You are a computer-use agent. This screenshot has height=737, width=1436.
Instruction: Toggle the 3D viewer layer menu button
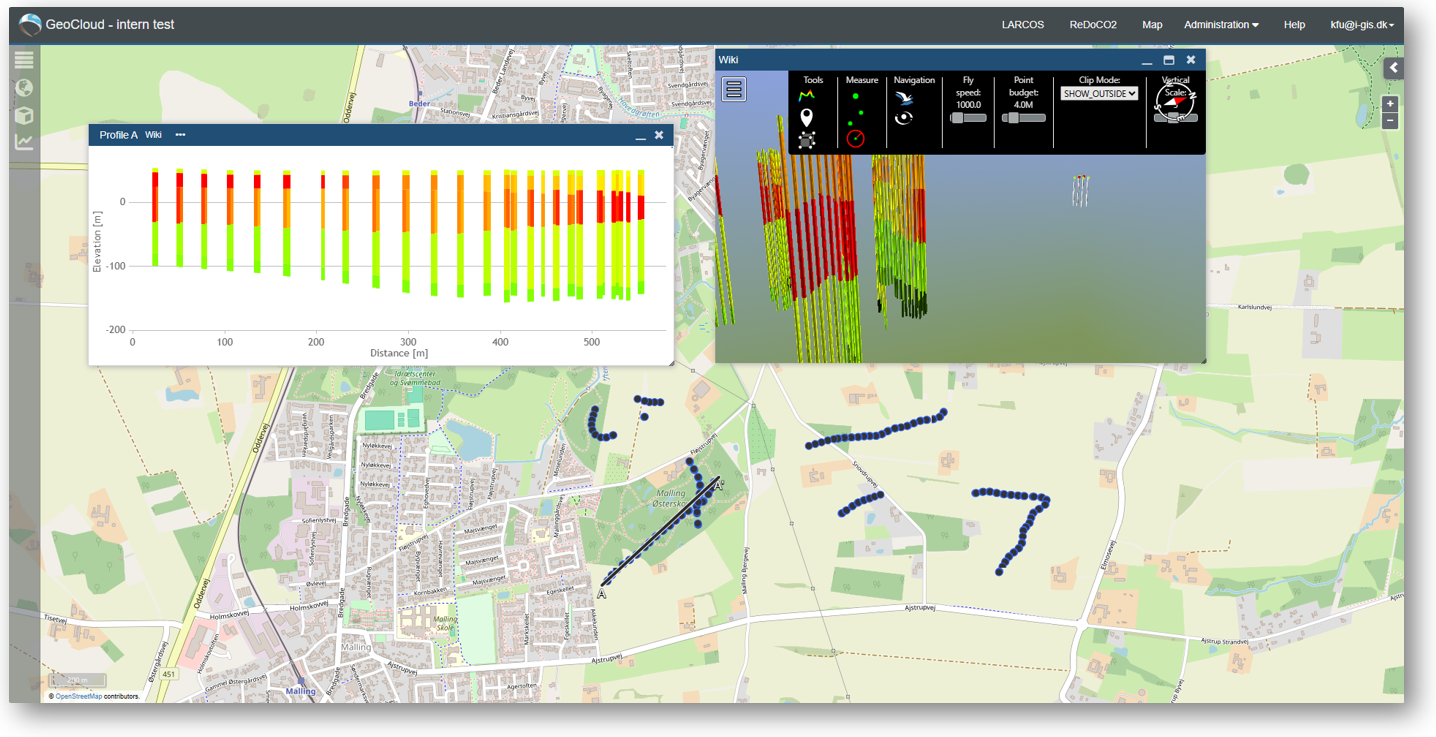734,89
